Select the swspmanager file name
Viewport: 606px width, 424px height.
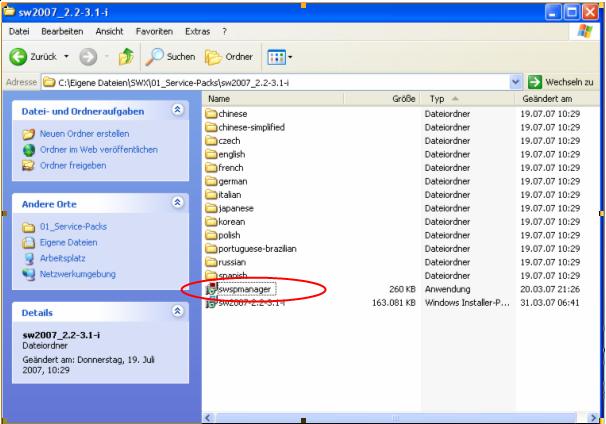tap(246, 289)
